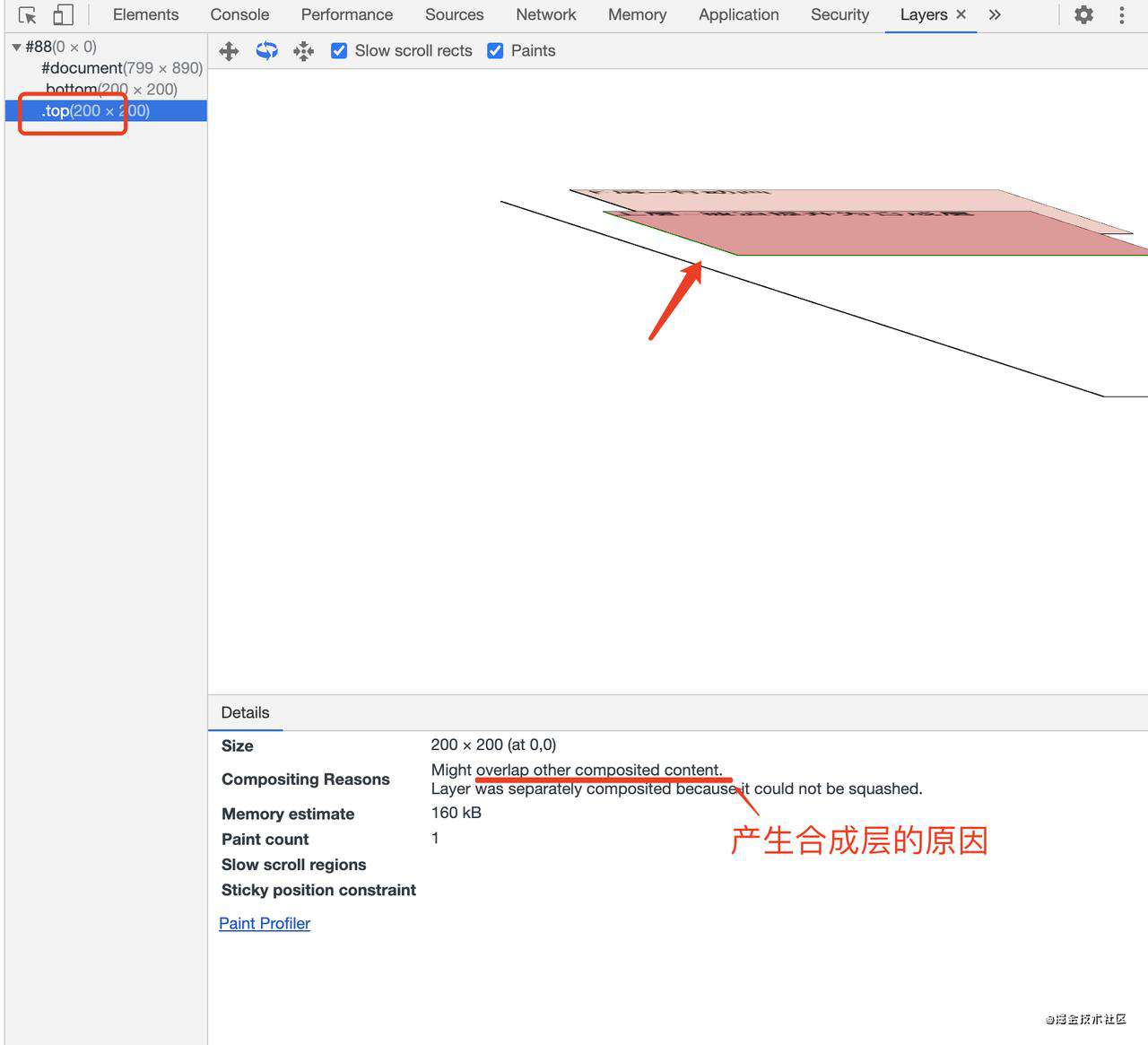This screenshot has width=1148, height=1045.
Task: Collapse the #88 root layer node
Action: pos(16,47)
